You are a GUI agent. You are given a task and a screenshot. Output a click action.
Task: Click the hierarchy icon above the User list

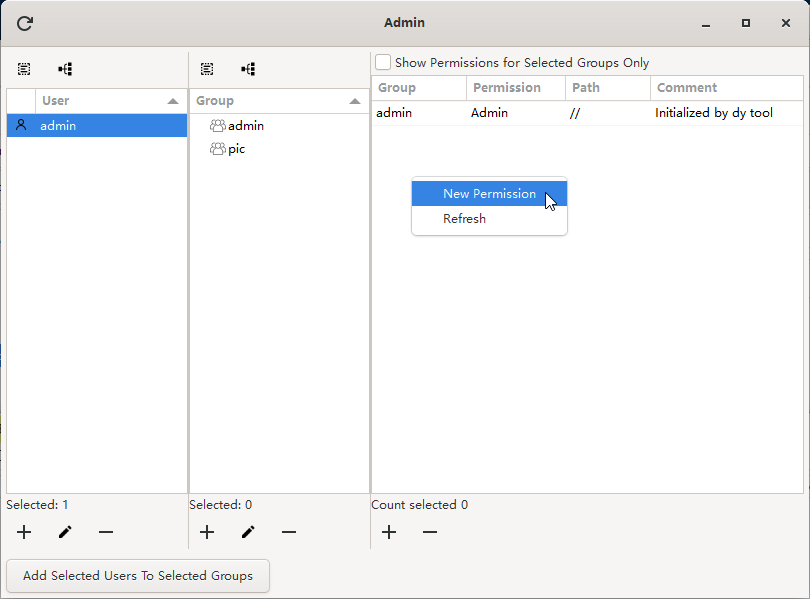[x=65, y=69]
